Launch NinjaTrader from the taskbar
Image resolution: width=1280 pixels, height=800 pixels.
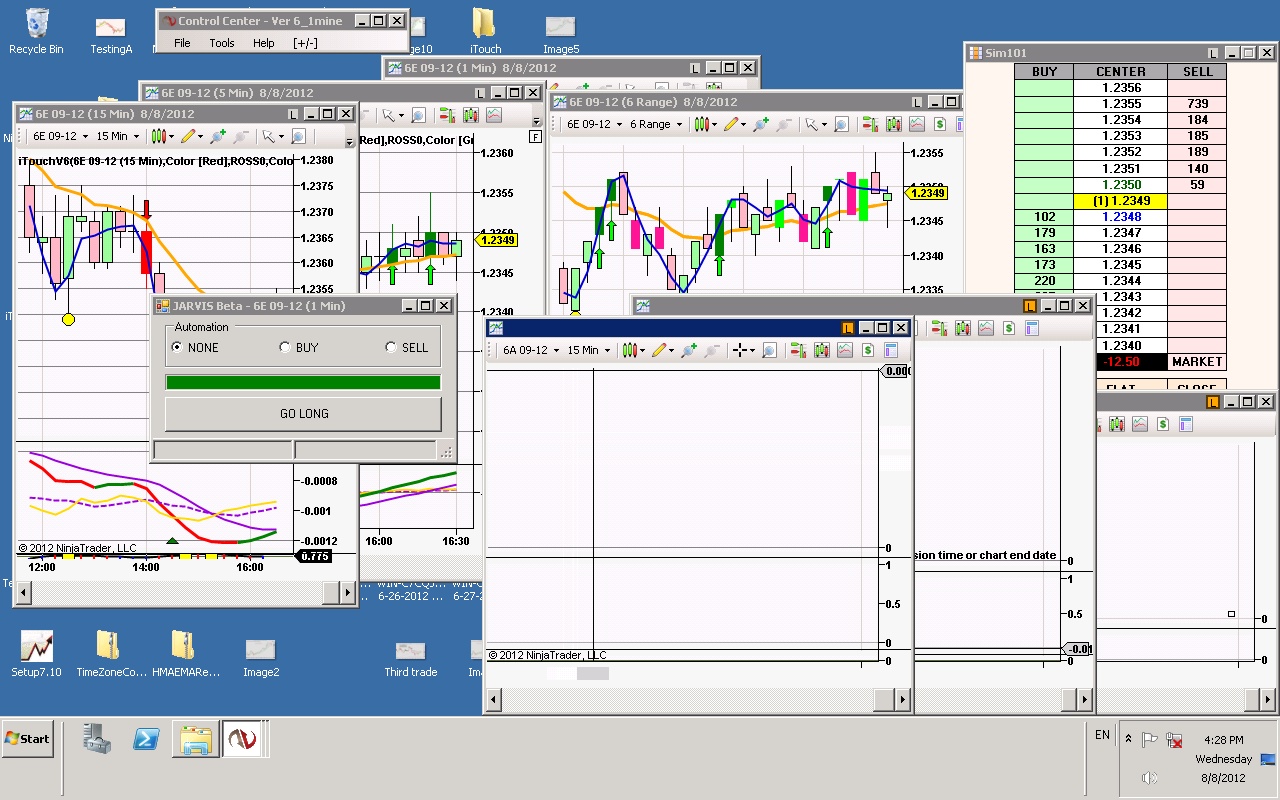coord(240,740)
